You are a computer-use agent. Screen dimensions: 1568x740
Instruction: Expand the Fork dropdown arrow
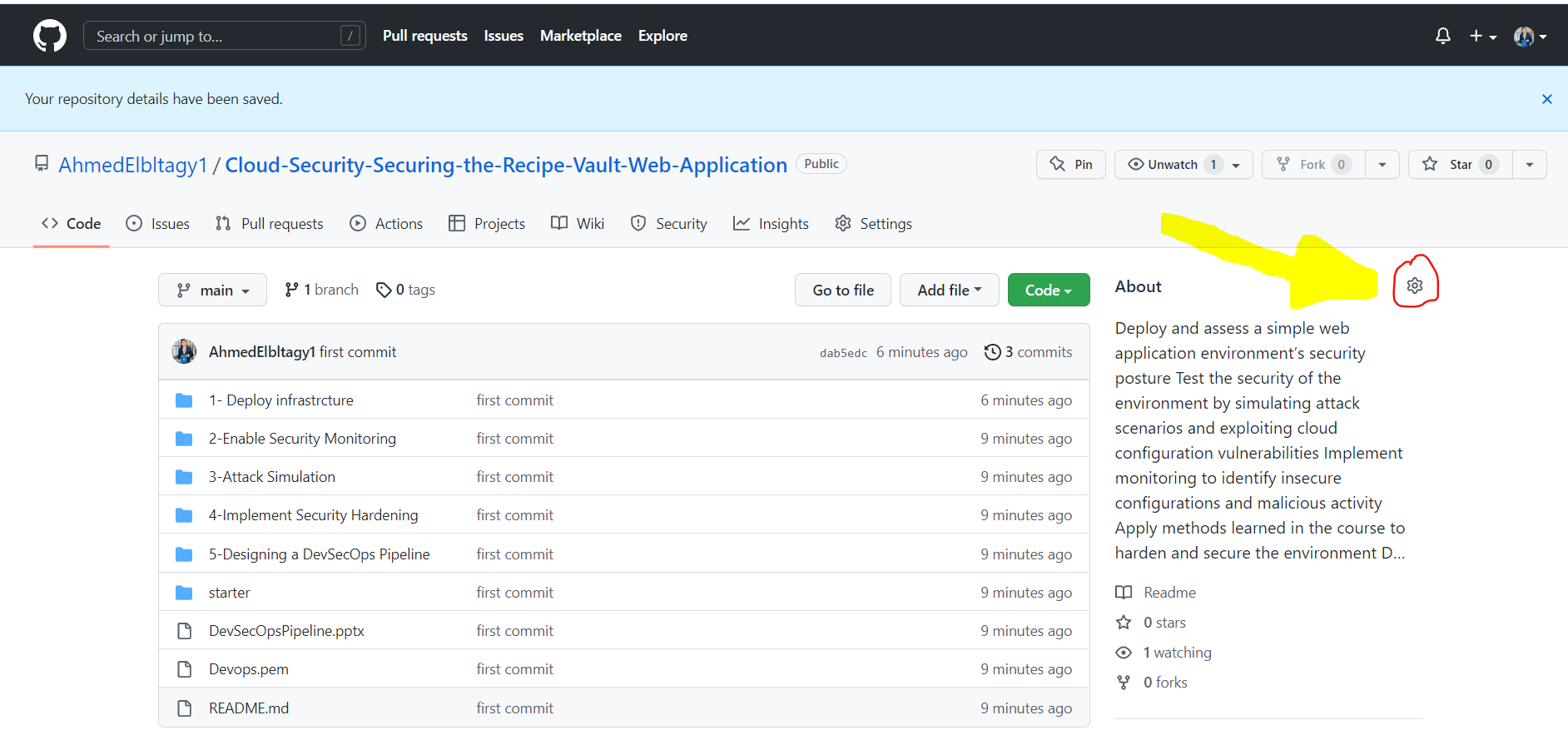tap(1382, 164)
